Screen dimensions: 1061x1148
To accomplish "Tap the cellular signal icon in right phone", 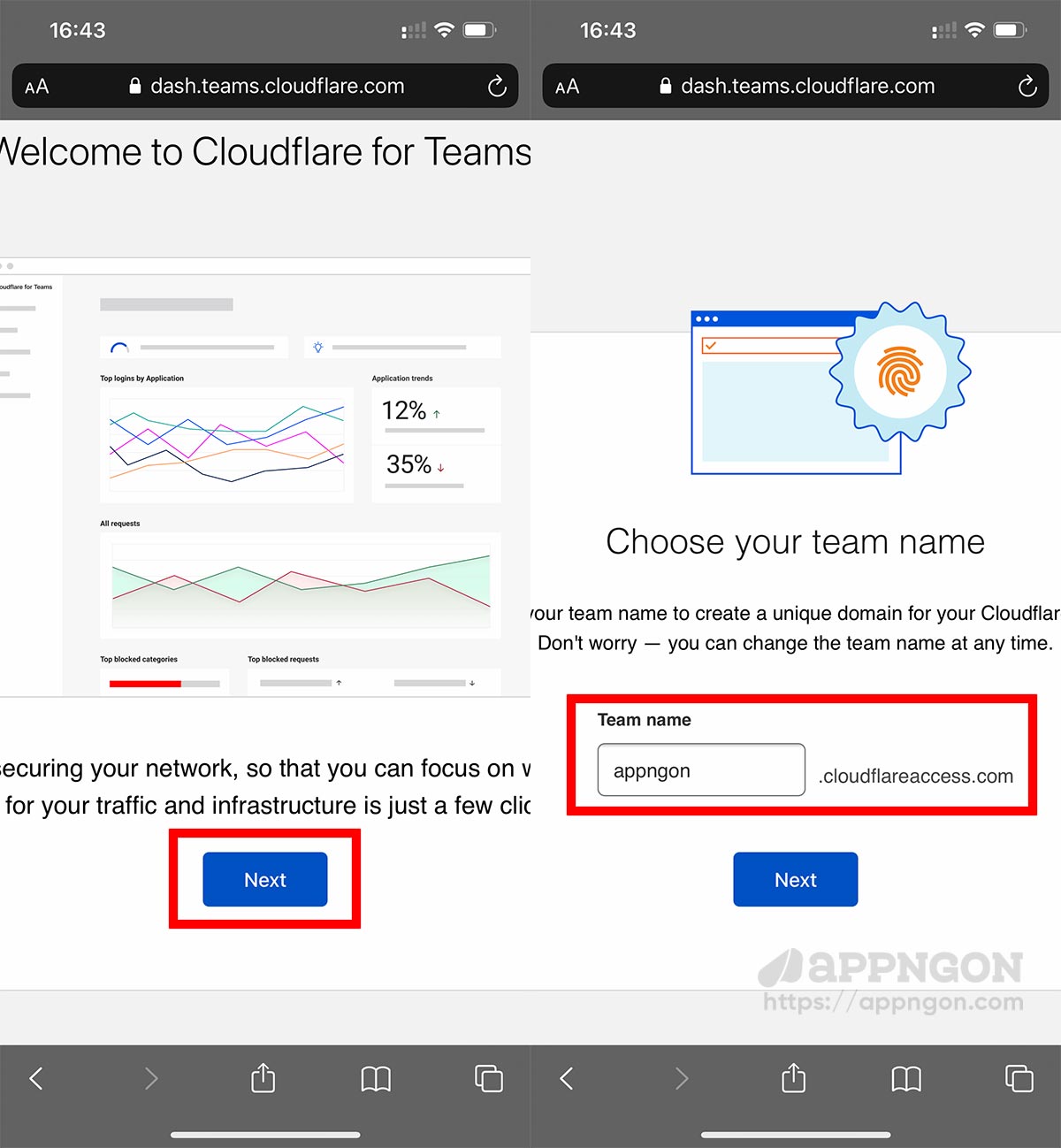I will click(943, 31).
